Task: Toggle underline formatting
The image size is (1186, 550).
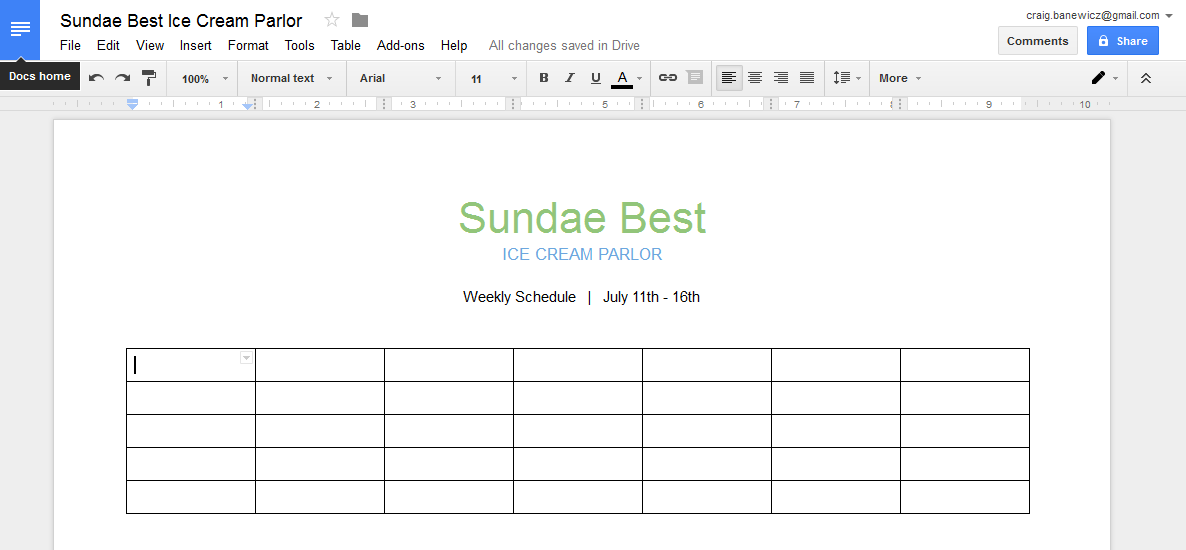Action: coord(595,78)
